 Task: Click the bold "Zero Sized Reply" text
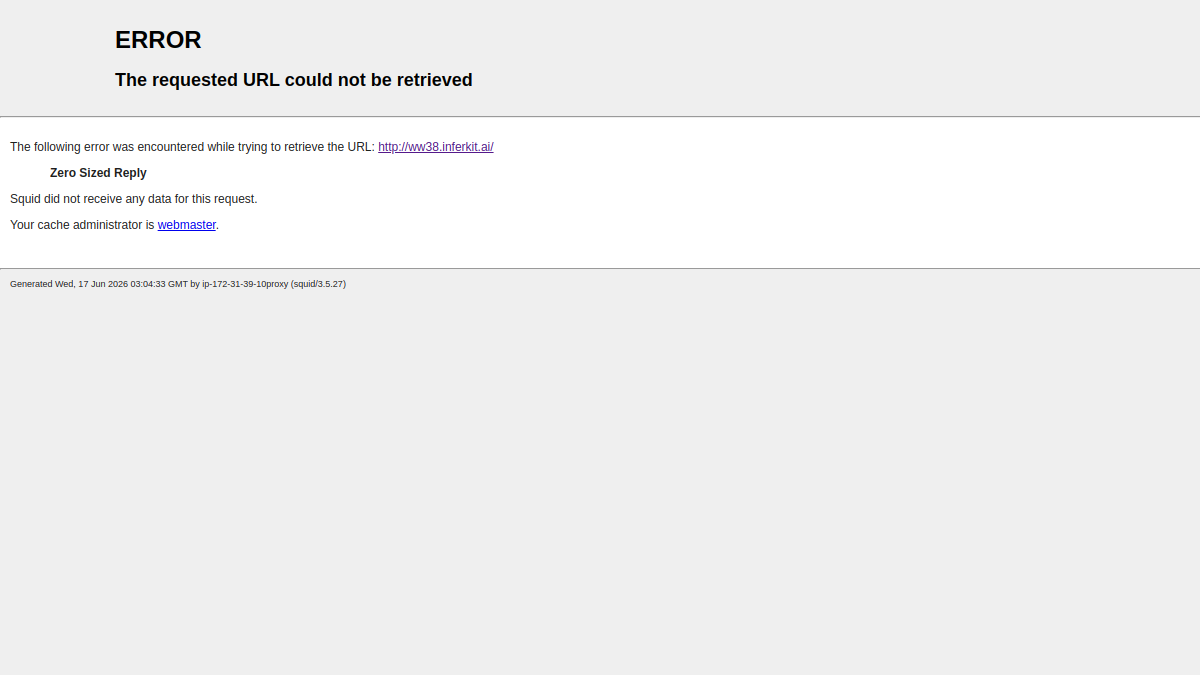[98, 173]
